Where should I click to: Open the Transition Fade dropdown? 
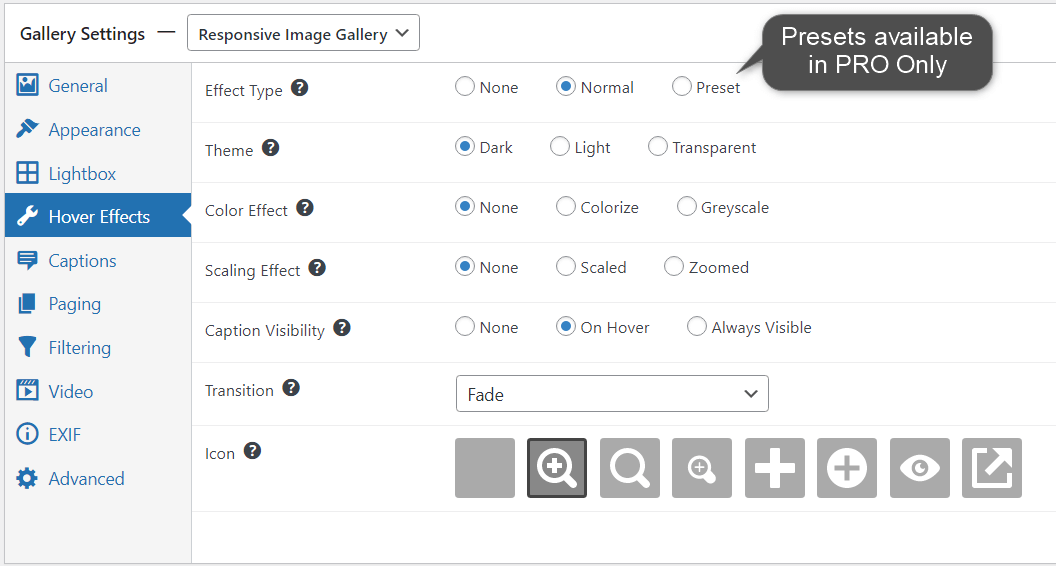(612, 394)
